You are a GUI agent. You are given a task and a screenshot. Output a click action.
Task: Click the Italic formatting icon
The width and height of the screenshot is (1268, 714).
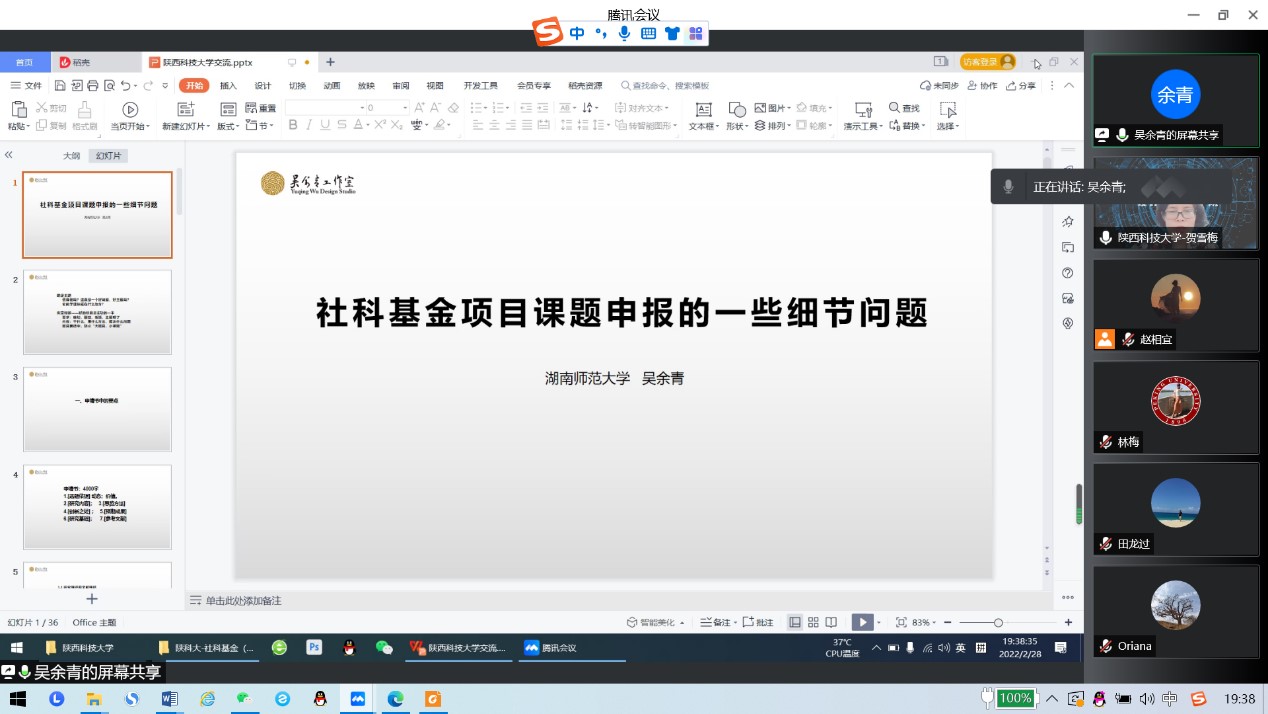click(309, 126)
